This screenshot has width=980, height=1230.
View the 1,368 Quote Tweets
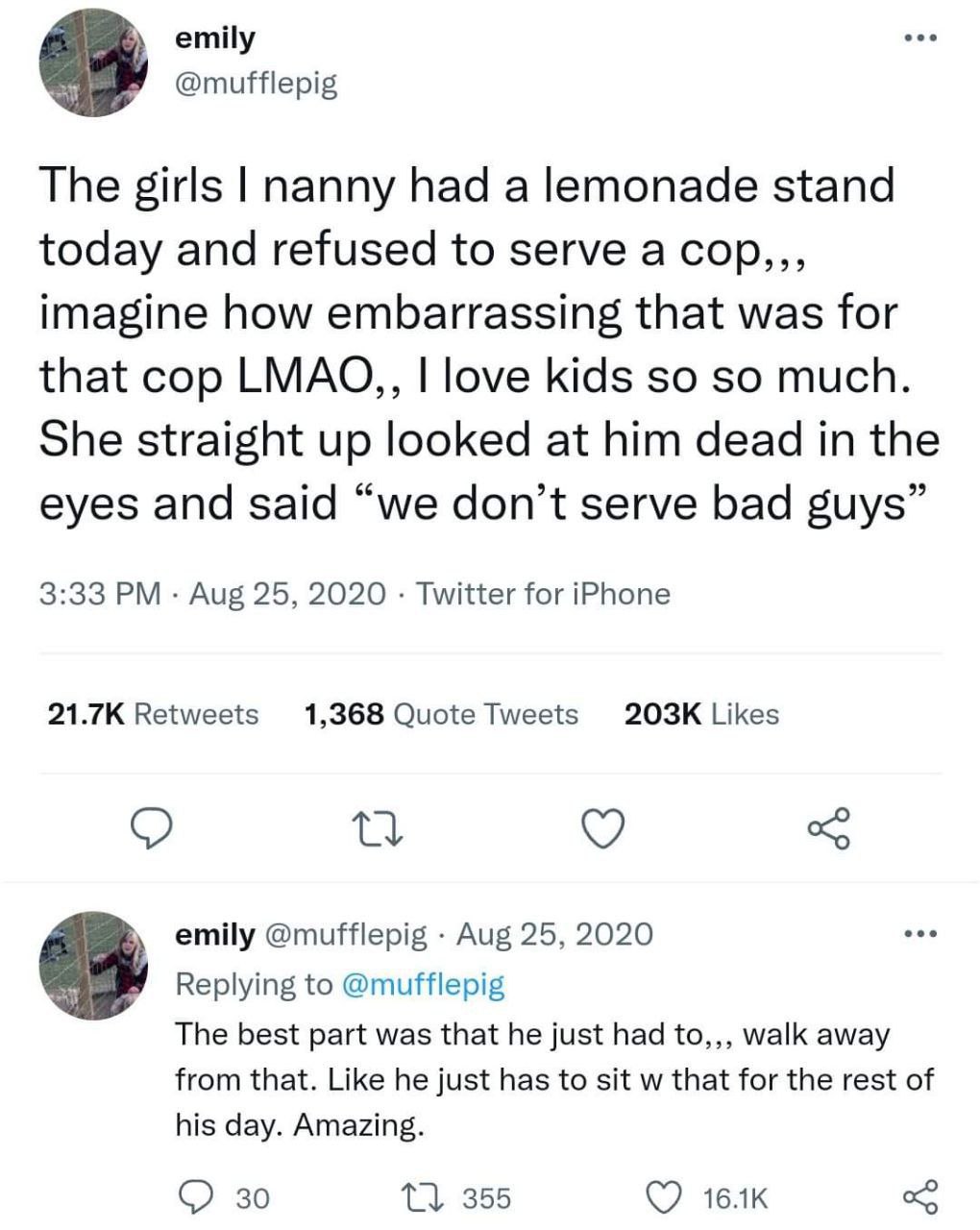pyautogui.click(x=440, y=714)
